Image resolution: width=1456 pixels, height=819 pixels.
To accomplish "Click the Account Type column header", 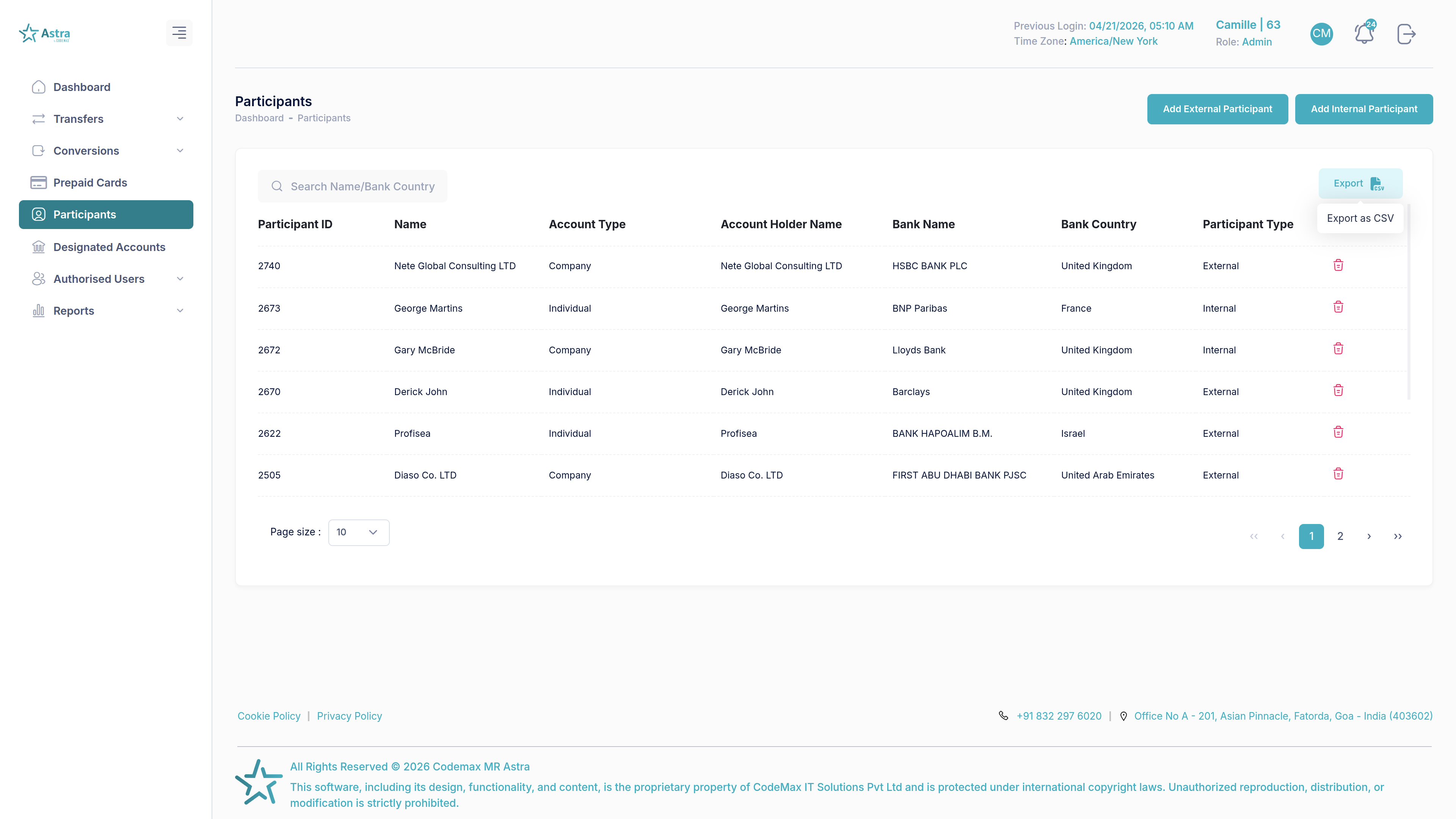I will coord(587,224).
